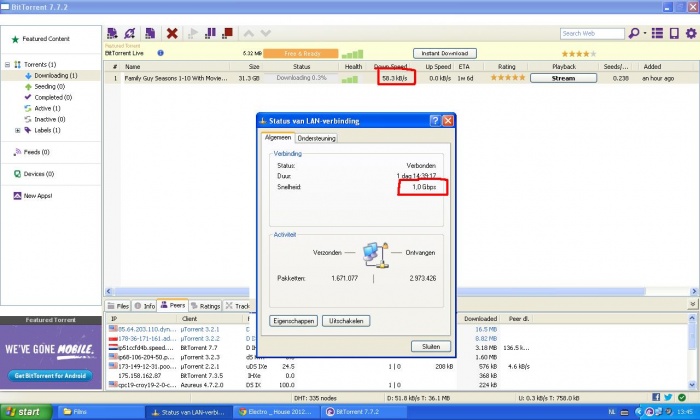This screenshot has width=700, height=420.
Task: Click the green network status check icon
Action: pos(682,397)
